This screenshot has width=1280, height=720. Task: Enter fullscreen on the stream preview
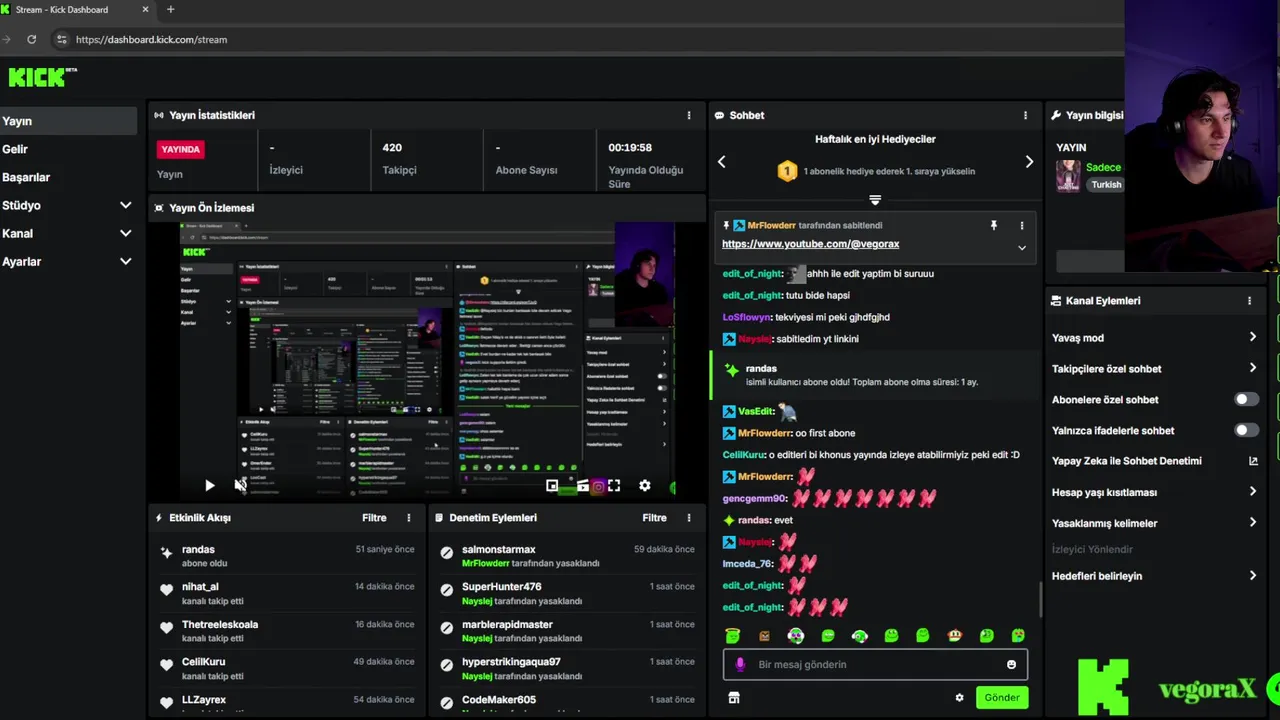[x=614, y=485]
